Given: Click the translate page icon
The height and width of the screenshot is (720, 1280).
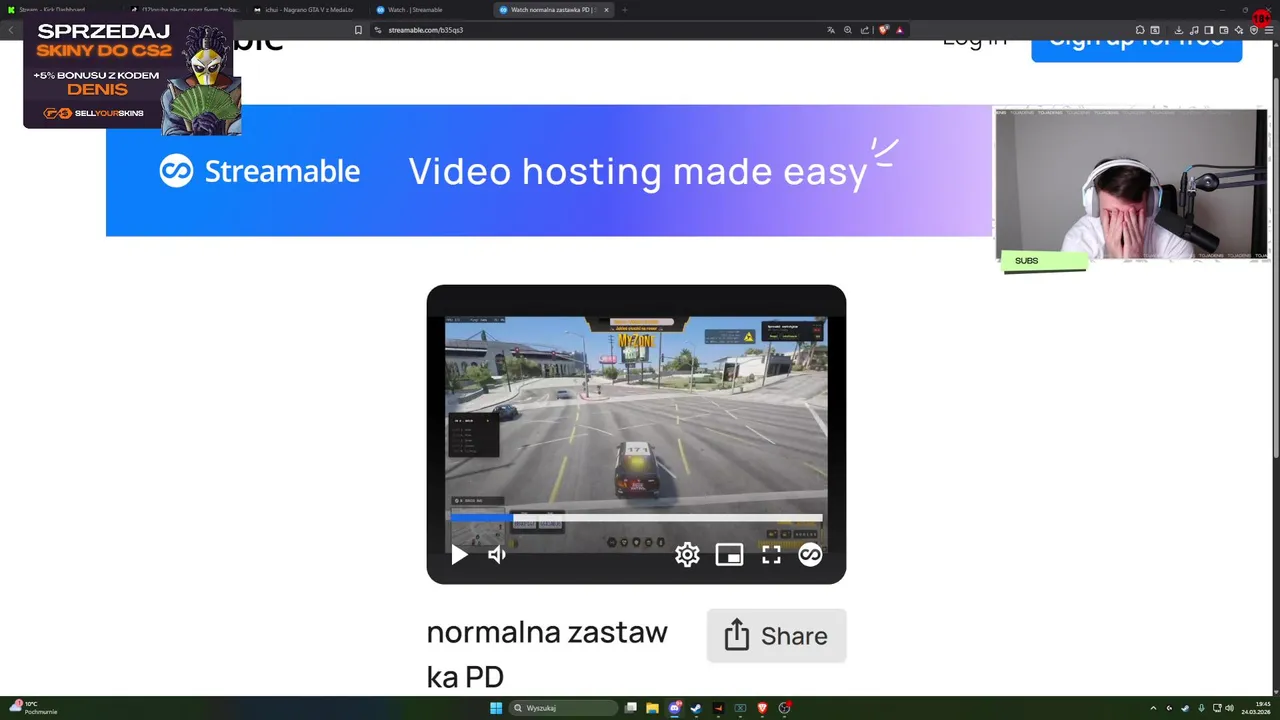Looking at the screenshot, I should pyautogui.click(x=831, y=30).
